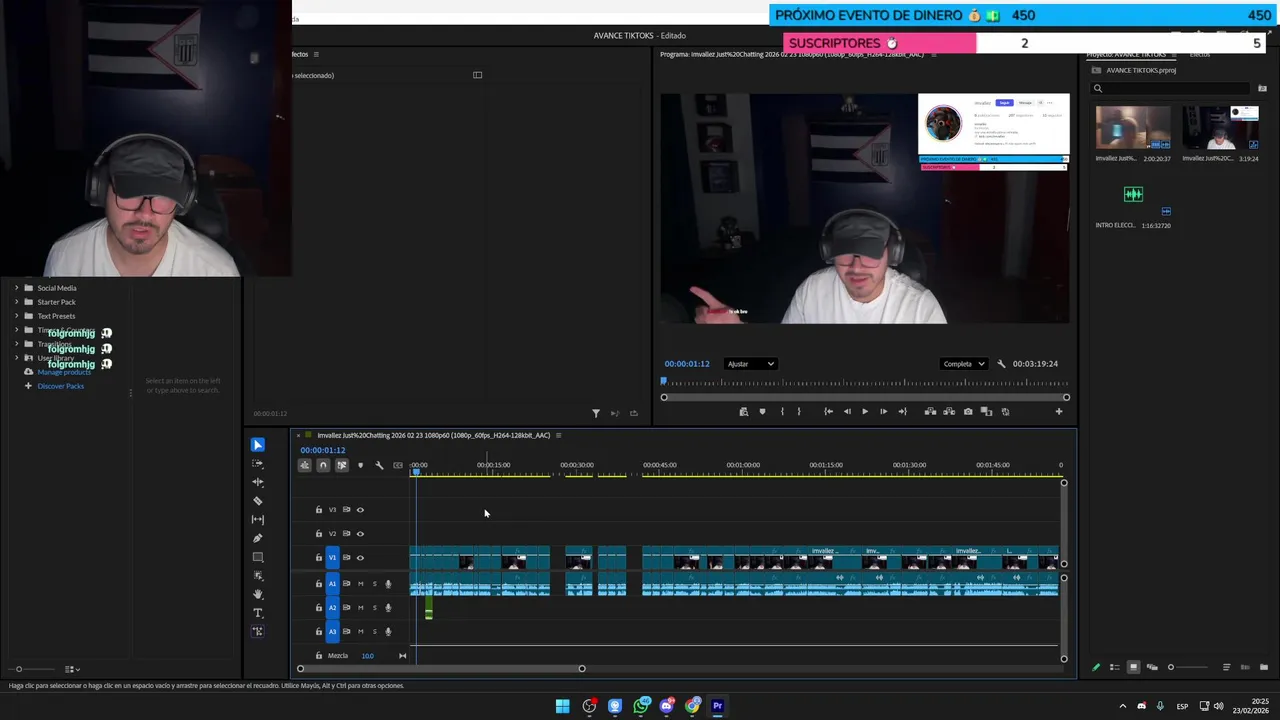Click the Program monitor settings wrench

click(1001, 364)
